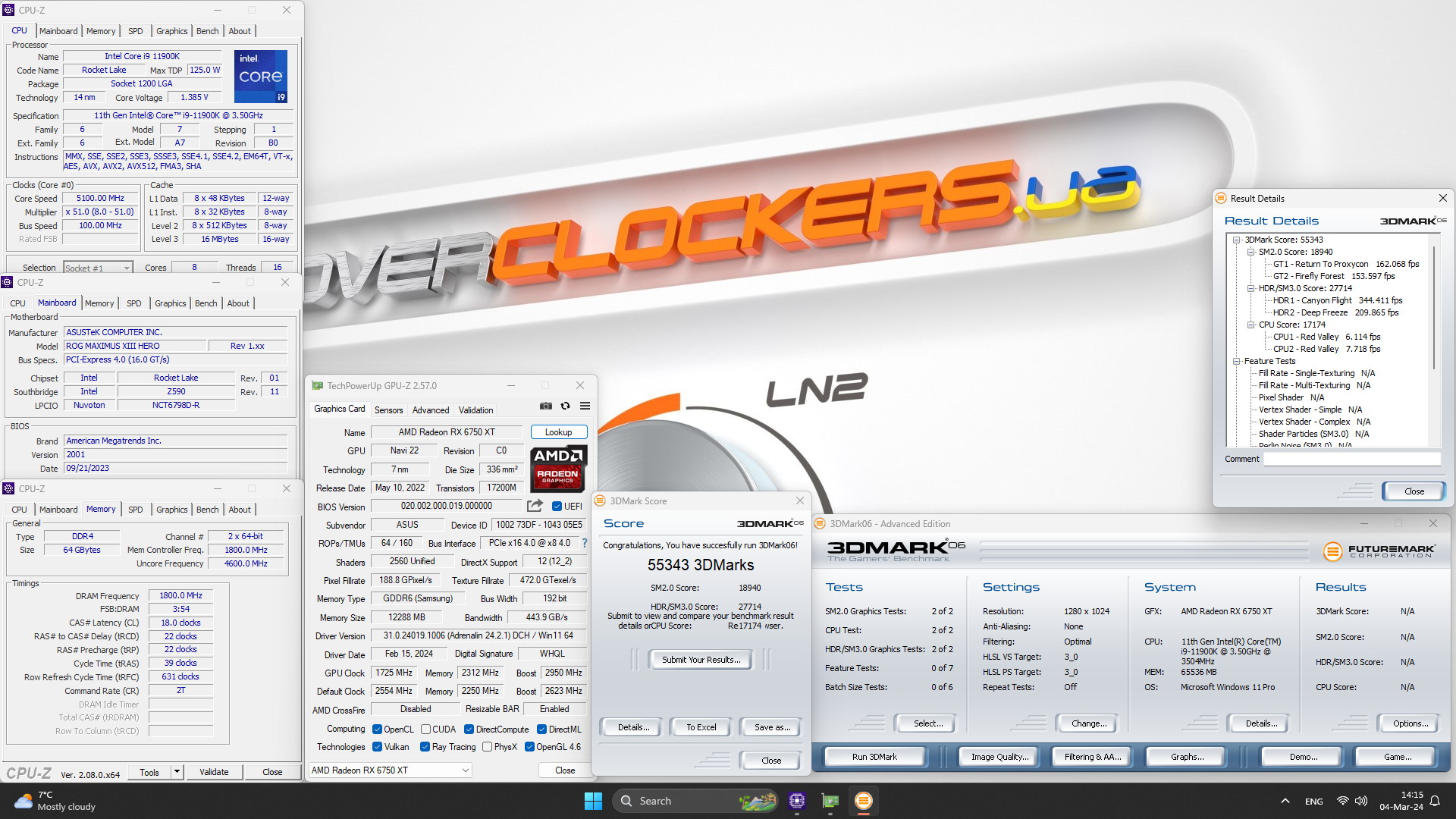1456x819 pixels.
Task: Toggle the OpenCL checkbox
Action: [377, 730]
